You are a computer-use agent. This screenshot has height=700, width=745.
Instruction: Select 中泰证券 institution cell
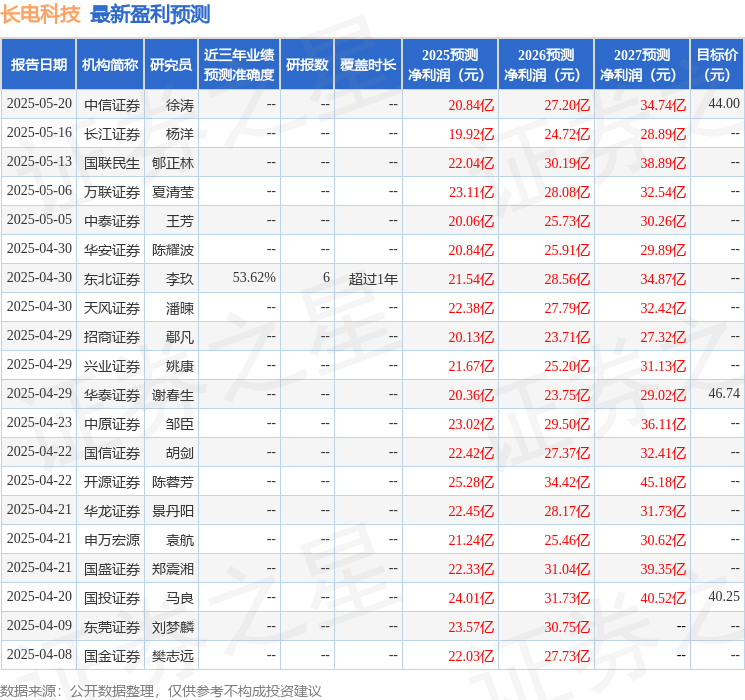(x=112, y=221)
